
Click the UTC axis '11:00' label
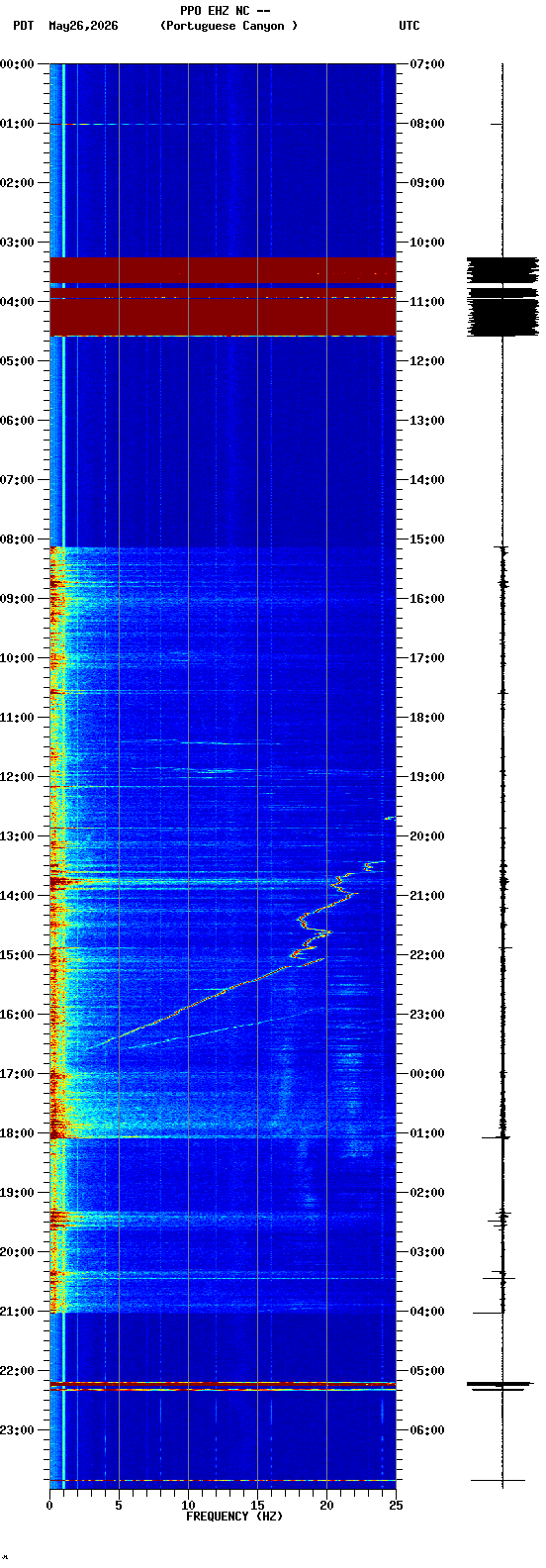[427, 302]
